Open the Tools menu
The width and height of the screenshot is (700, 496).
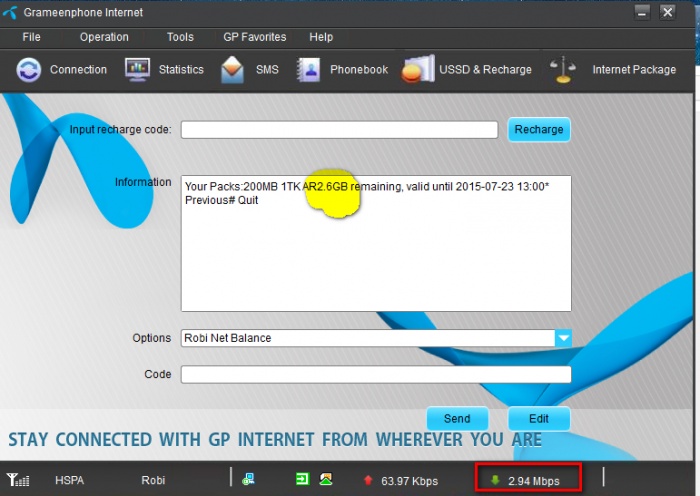pyautogui.click(x=180, y=37)
